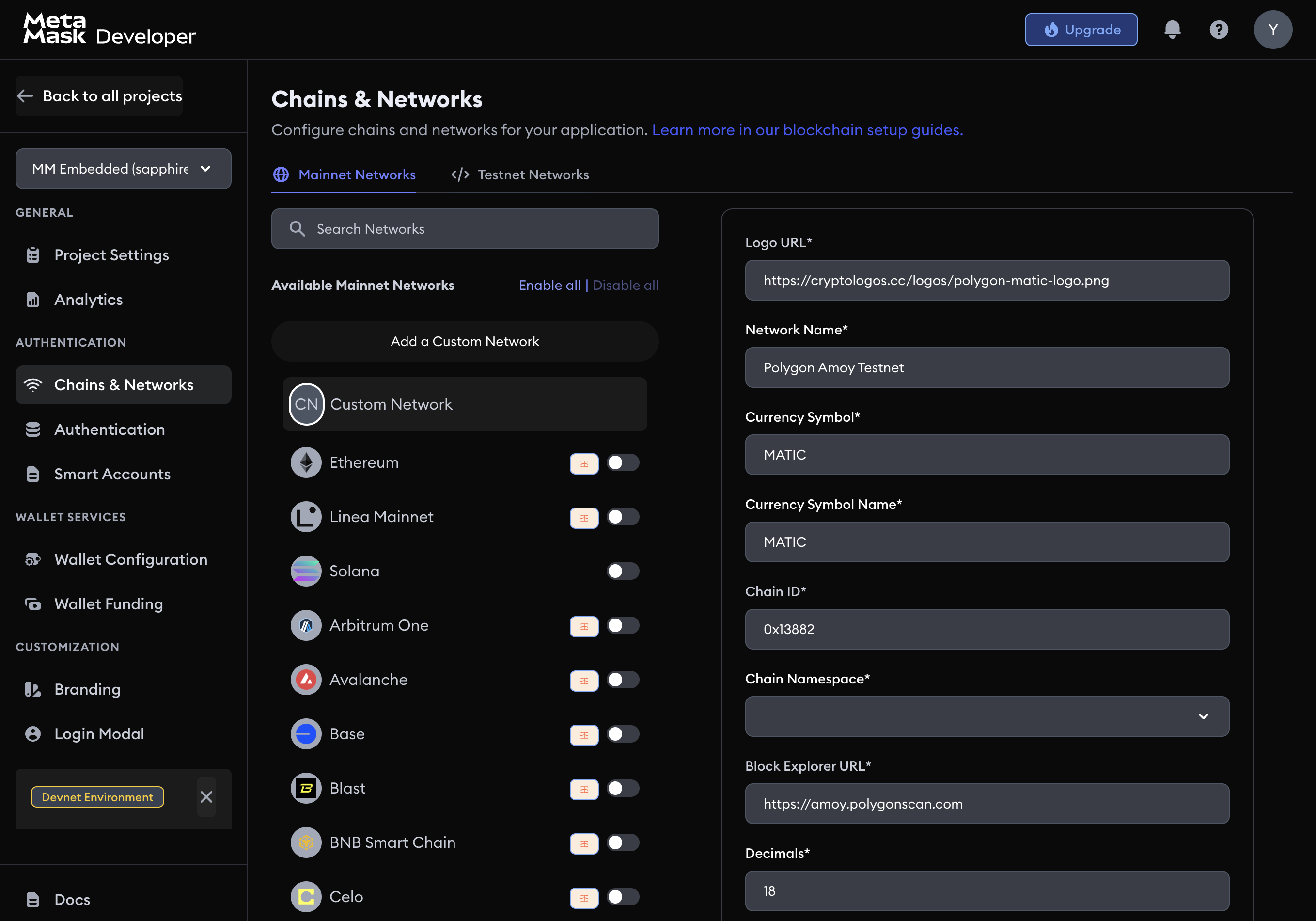Screen dimensions: 1316x921
Task: Open Wallet Funding sidebar item
Action: (x=123, y=604)
